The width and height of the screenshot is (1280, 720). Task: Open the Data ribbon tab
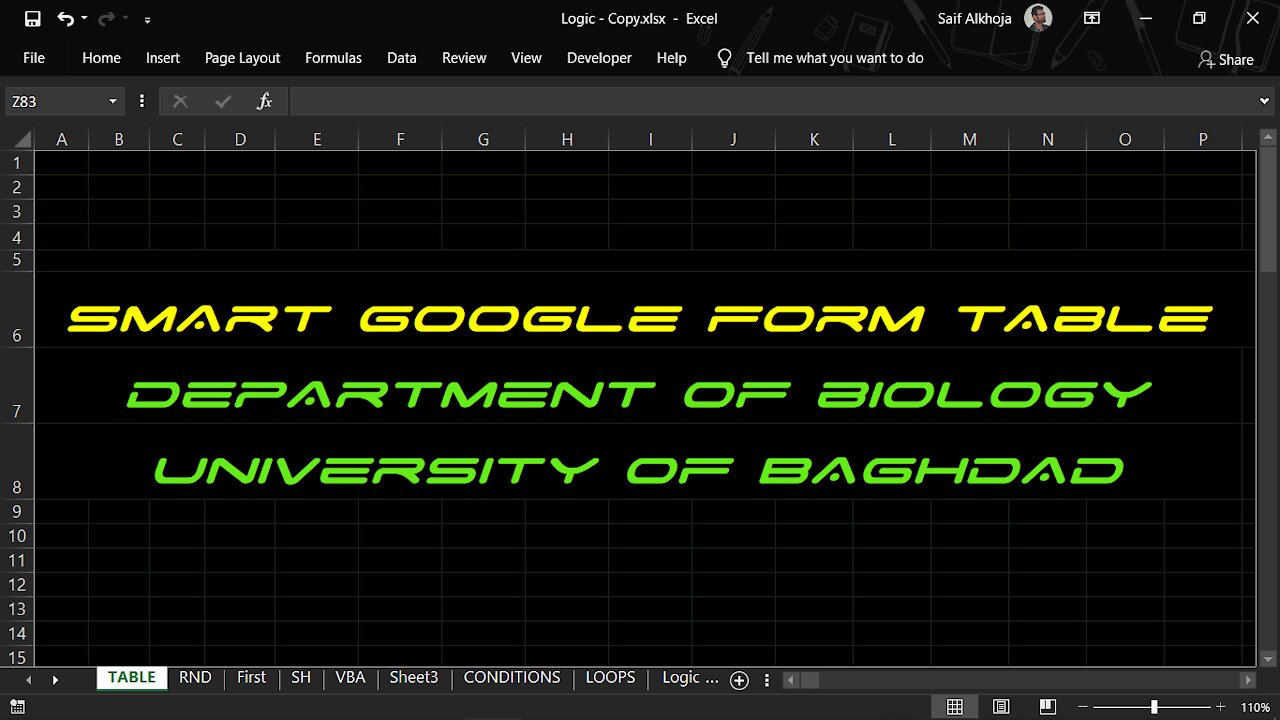pos(402,58)
